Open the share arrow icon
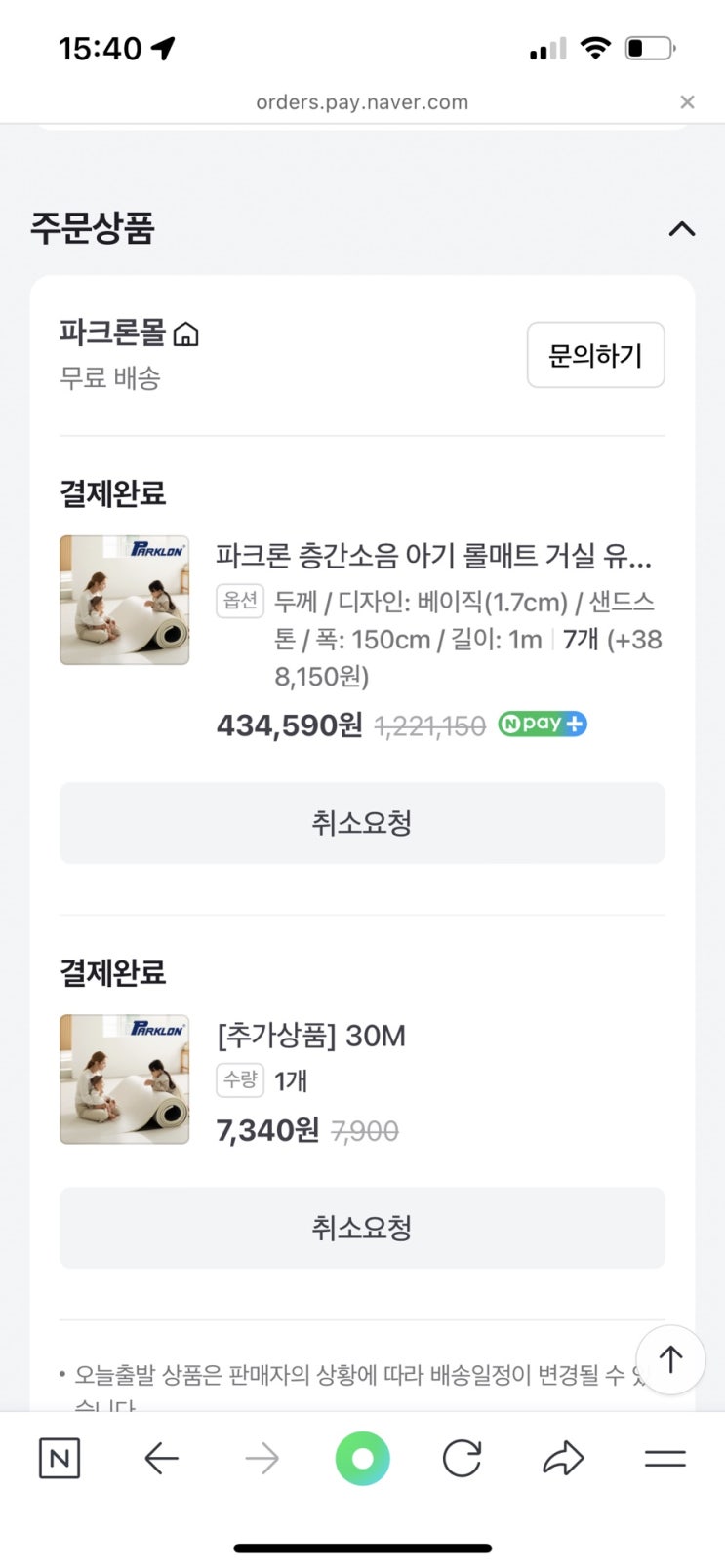This screenshot has height=1568, width=725. pos(563,1458)
